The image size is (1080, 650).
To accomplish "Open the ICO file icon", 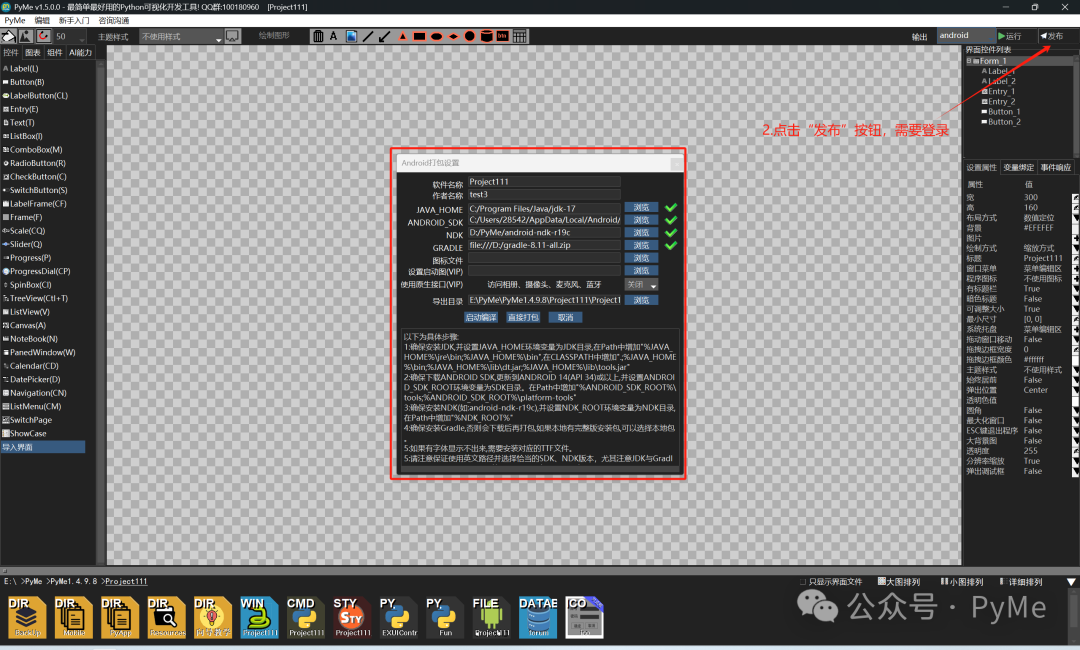I will [x=585, y=617].
